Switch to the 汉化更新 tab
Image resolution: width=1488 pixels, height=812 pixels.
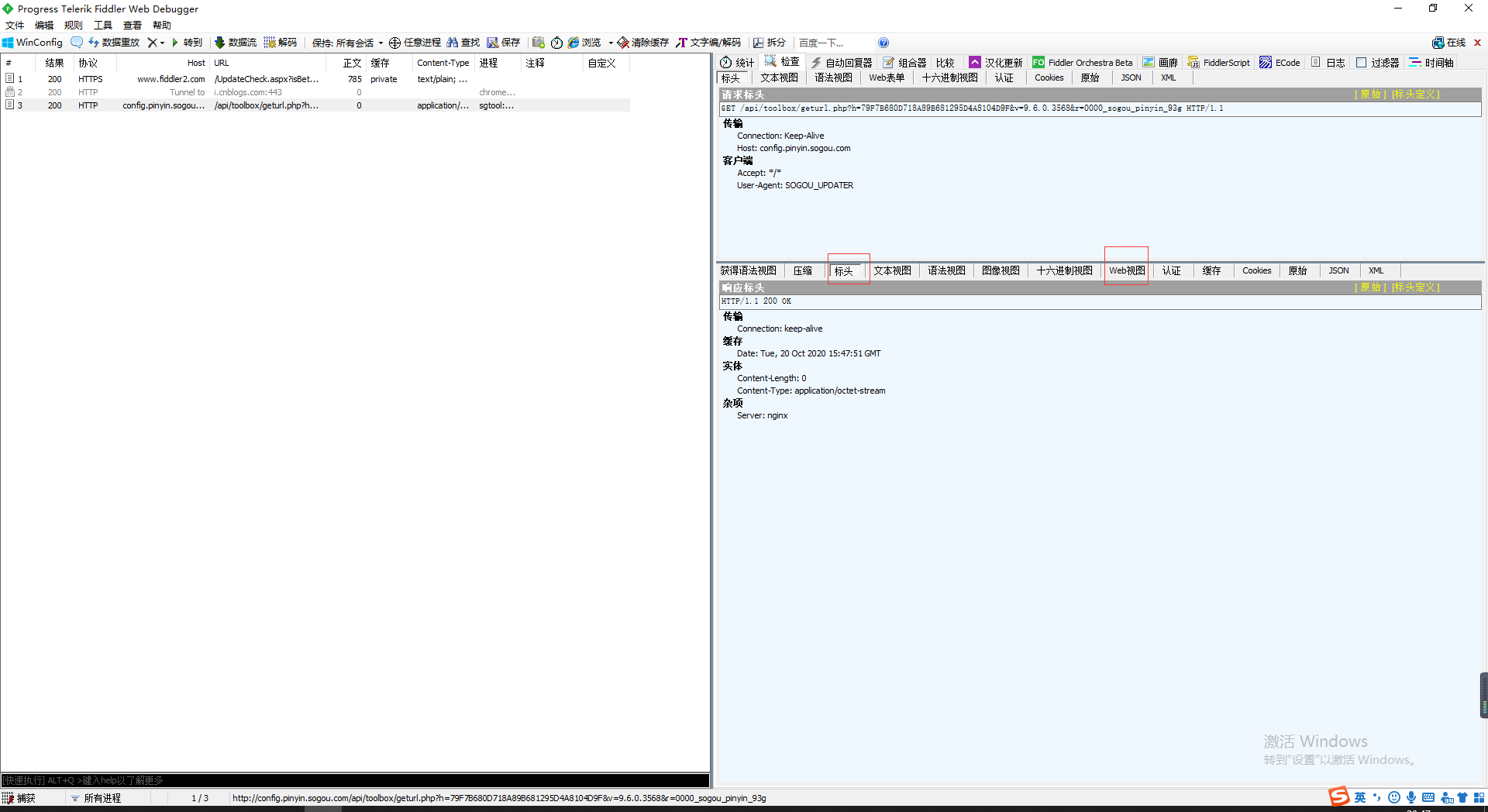point(996,63)
